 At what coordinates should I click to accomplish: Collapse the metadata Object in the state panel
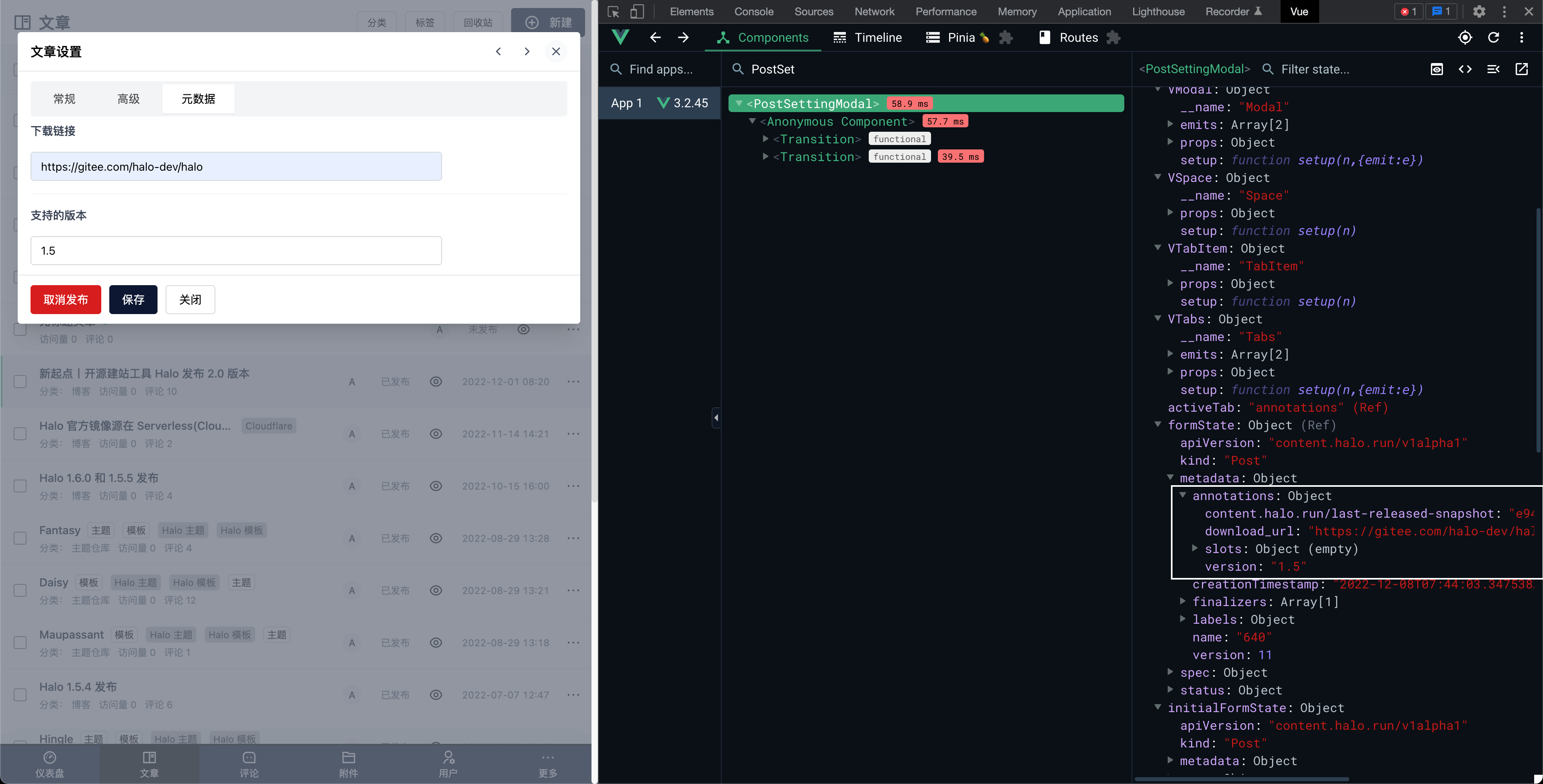coord(1171,478)
